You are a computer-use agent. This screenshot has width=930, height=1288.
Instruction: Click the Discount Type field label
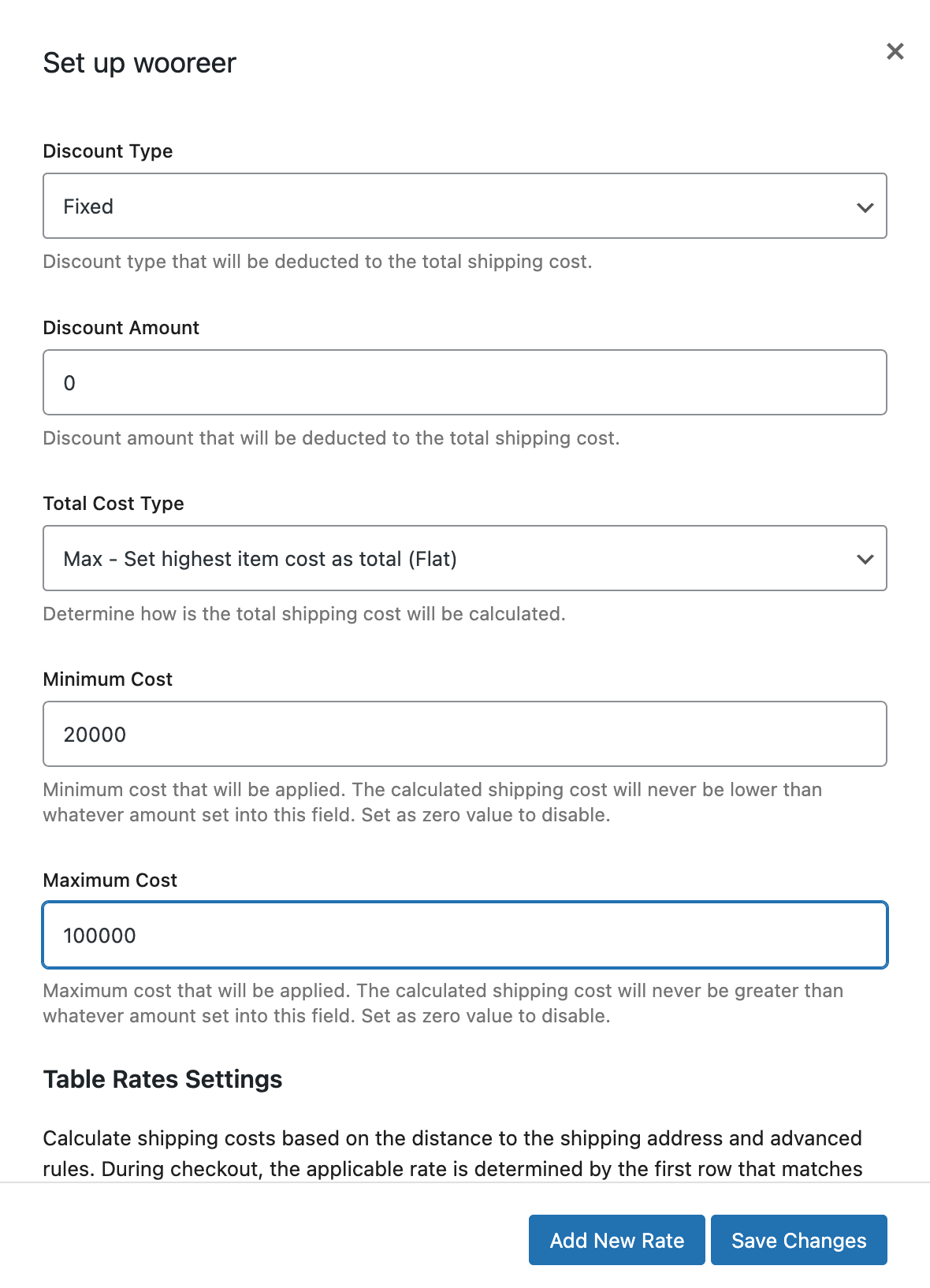click(108, 151)
